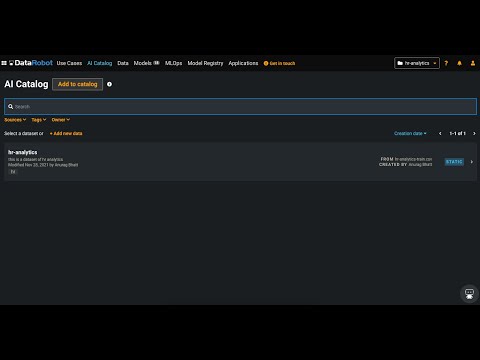Image resolution: width=480 pixels, height=360 pixels.
Task: Go to next page of results
Action: point(474,133)
